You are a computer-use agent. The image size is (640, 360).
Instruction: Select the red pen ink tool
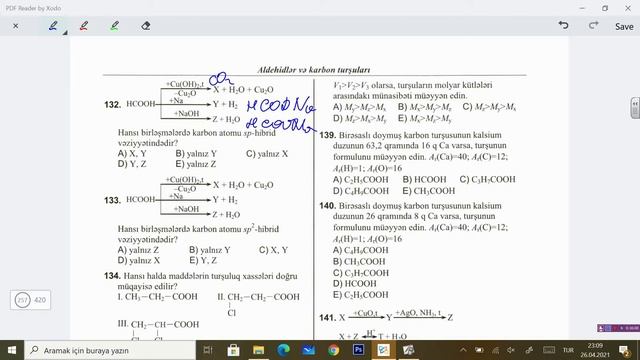click(84, 26)
